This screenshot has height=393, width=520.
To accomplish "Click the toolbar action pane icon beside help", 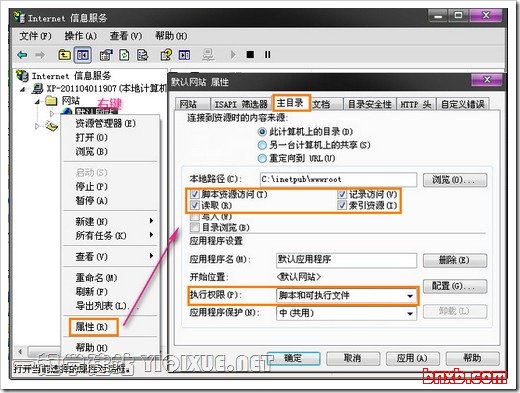I will (184, 55).
